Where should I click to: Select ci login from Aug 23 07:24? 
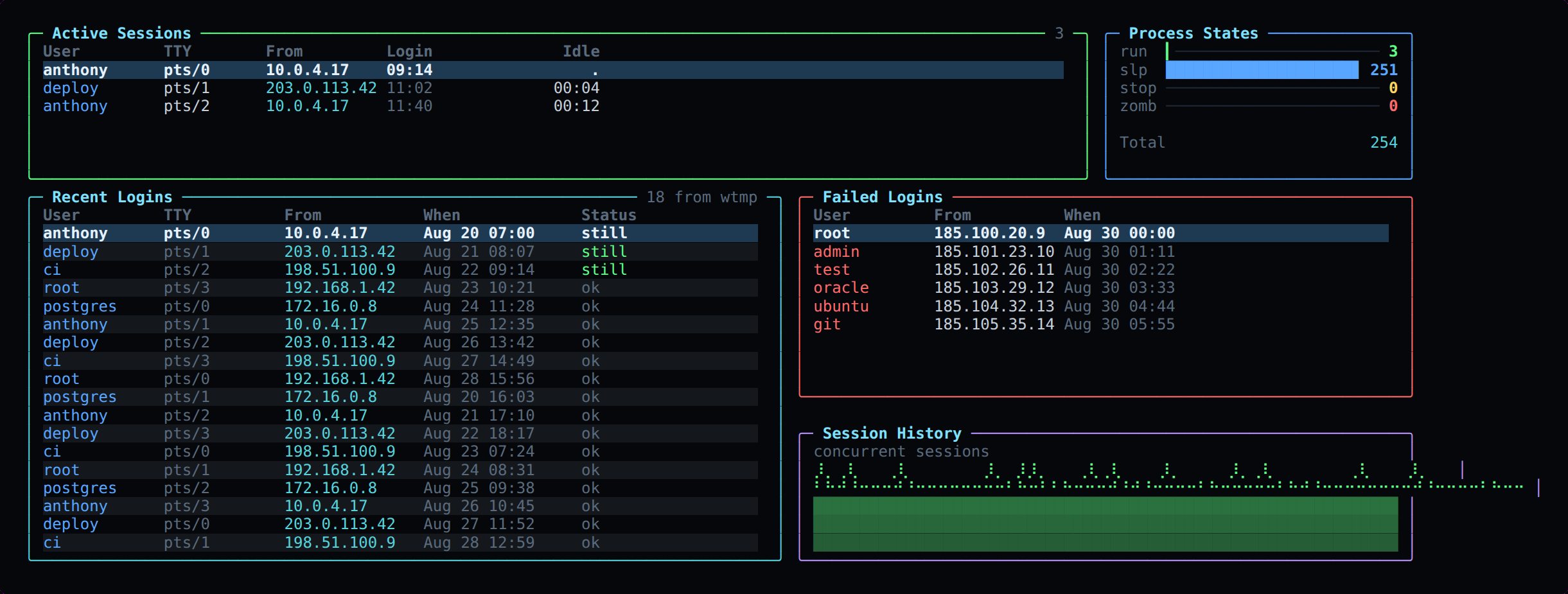pyautogui.click(x=400, y=451)
